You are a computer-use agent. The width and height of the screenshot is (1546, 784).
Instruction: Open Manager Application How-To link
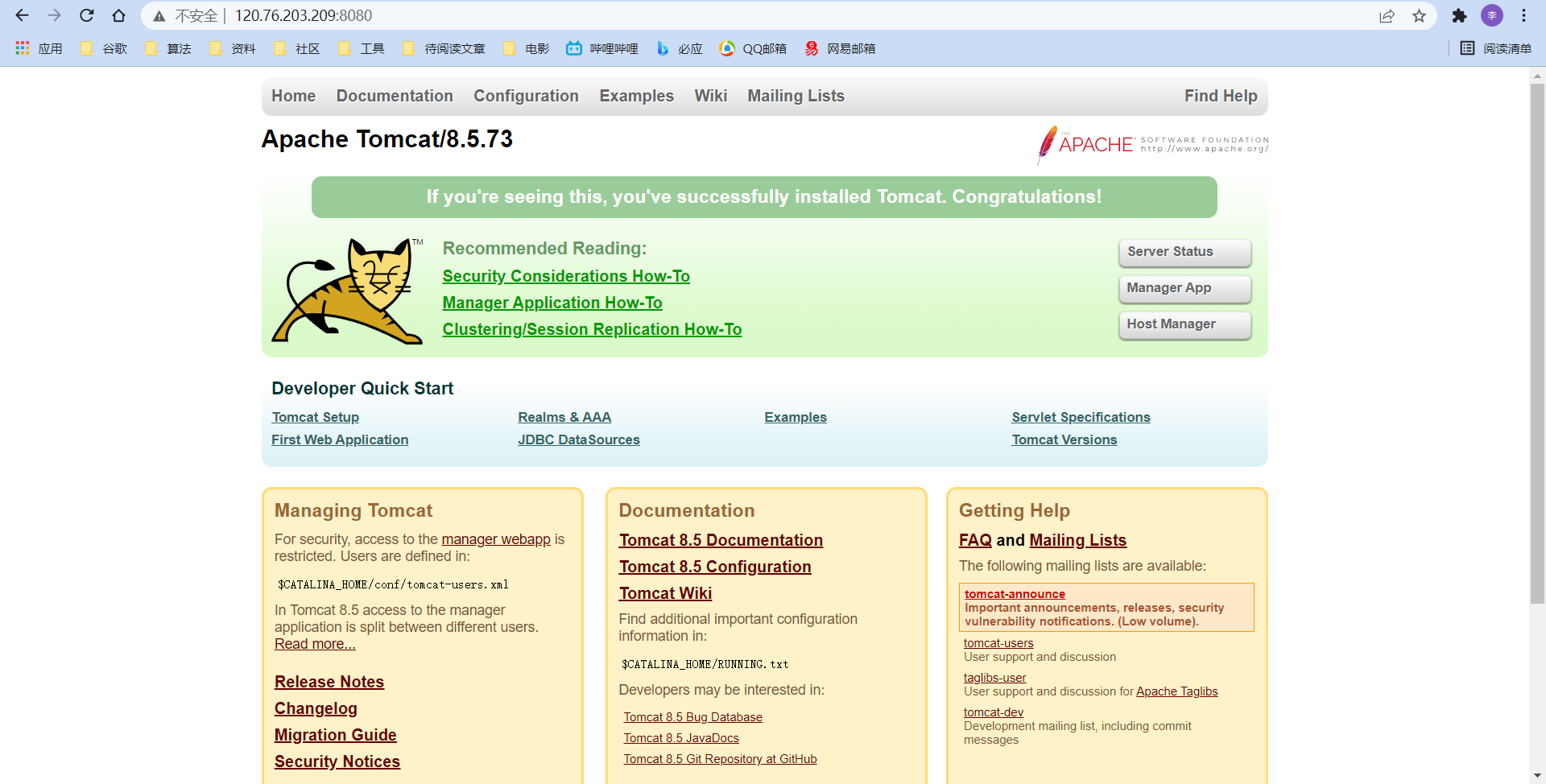(552, 303)
